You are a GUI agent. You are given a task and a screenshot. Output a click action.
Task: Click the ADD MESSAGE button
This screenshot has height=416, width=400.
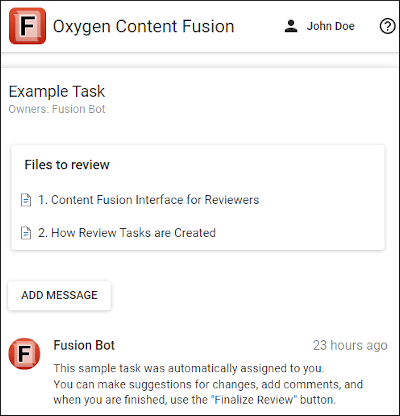click(x=59, y=295)
